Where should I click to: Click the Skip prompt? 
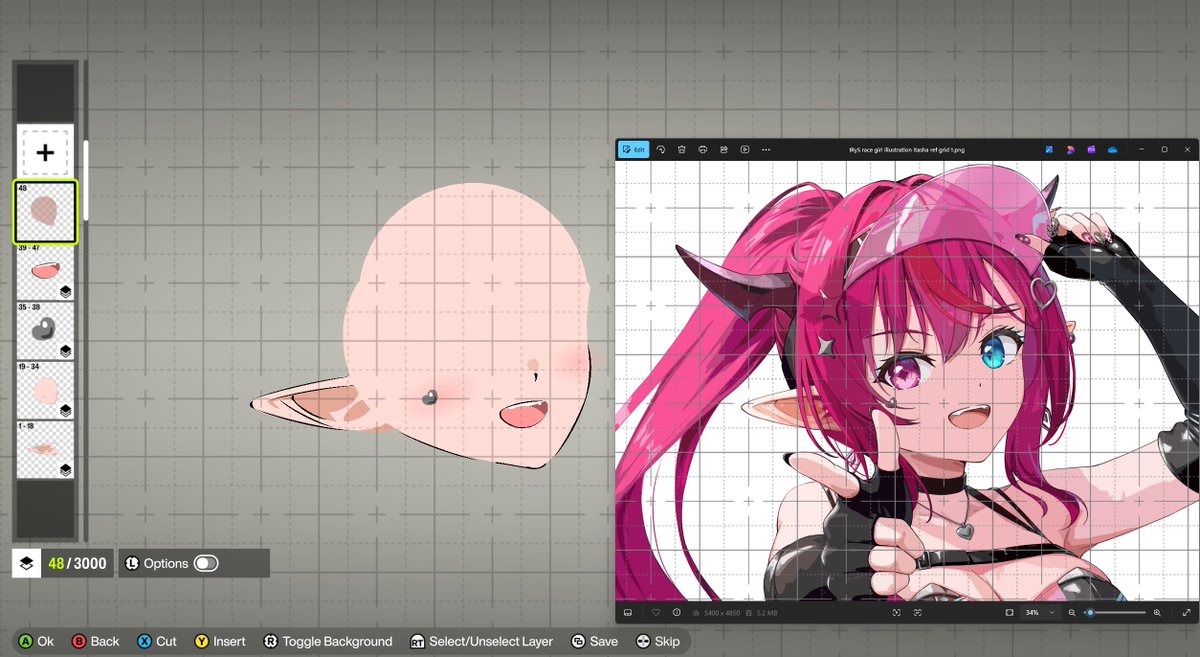658,641
